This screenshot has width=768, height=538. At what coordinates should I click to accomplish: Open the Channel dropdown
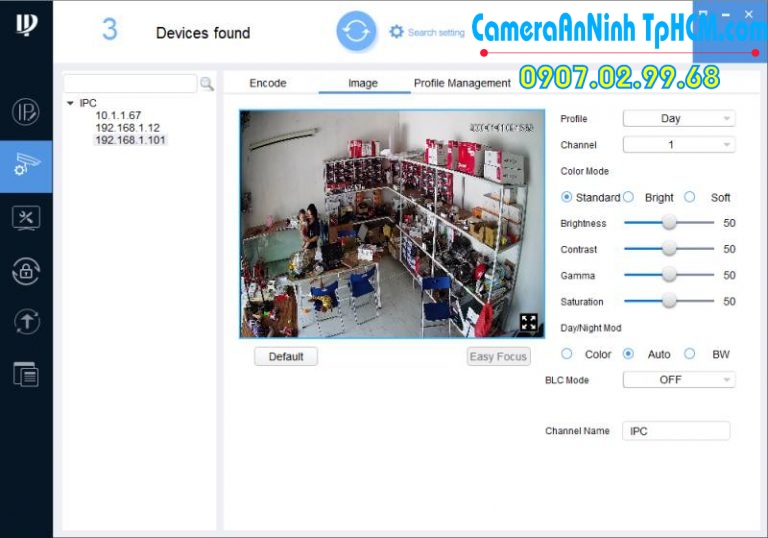tap(678, 145)
